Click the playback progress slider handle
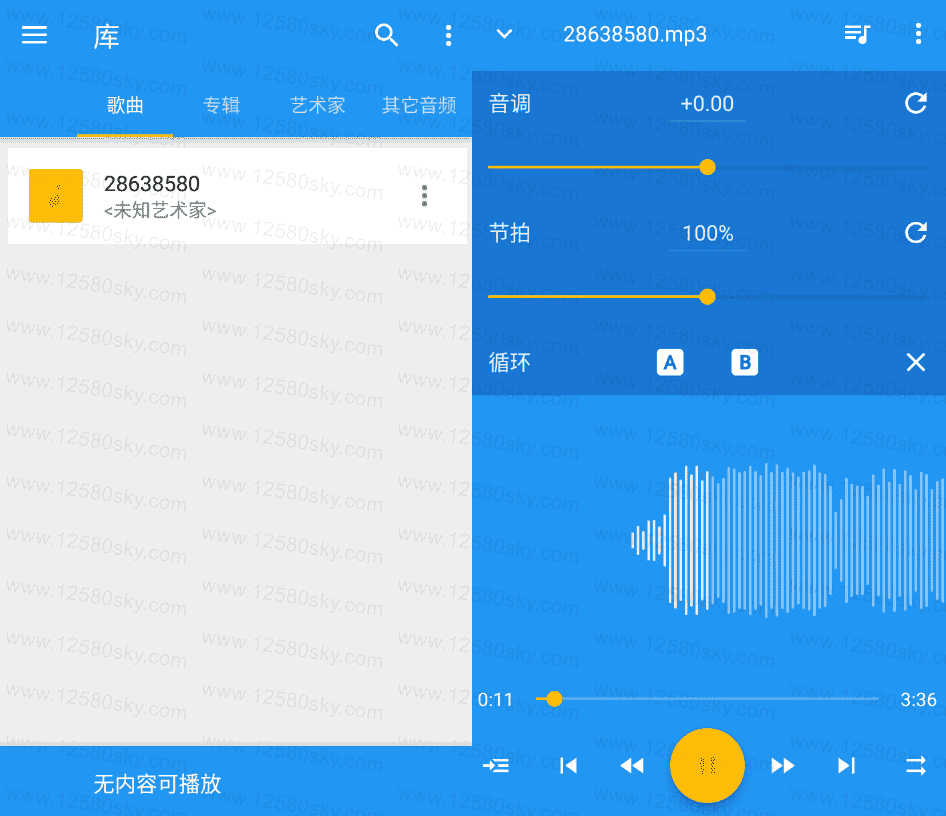This screenshot has height=816, width=946. coord(554,699)
